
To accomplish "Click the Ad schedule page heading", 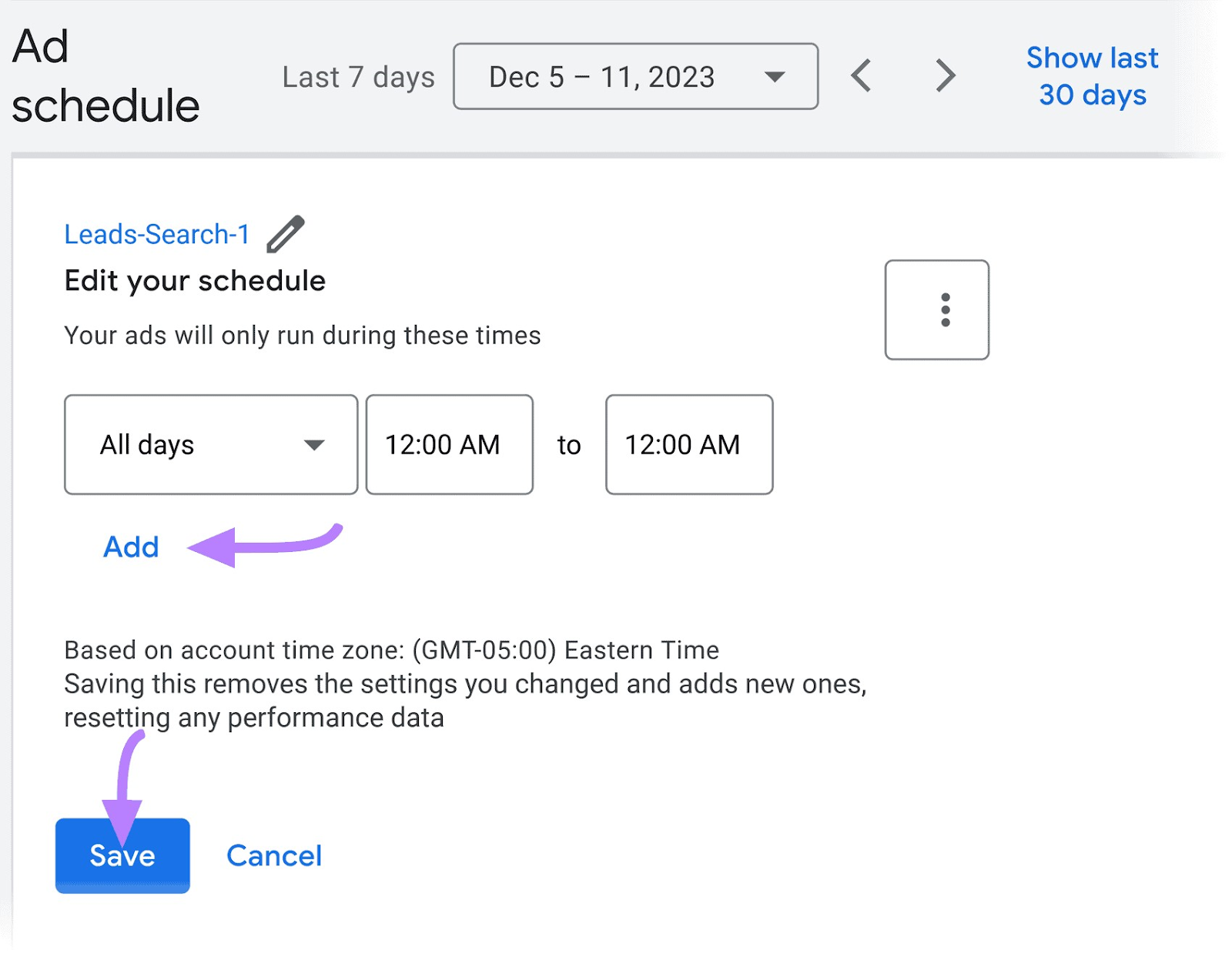I will (x=105, y=75).
